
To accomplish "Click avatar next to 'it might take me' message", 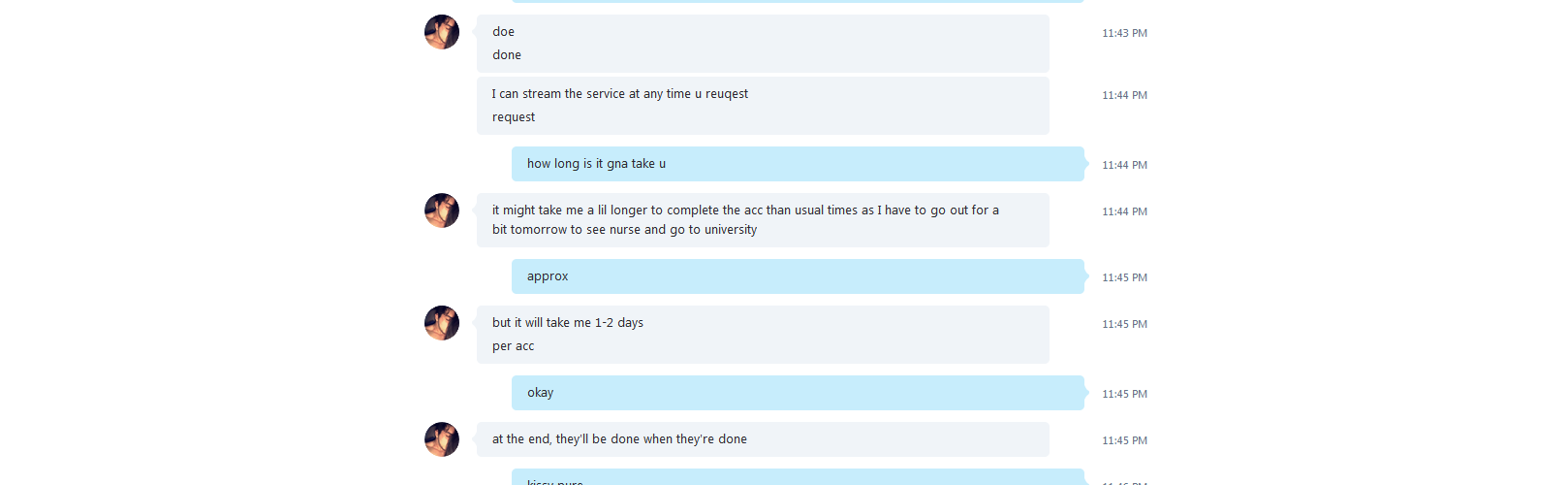I will click(442, 210).
